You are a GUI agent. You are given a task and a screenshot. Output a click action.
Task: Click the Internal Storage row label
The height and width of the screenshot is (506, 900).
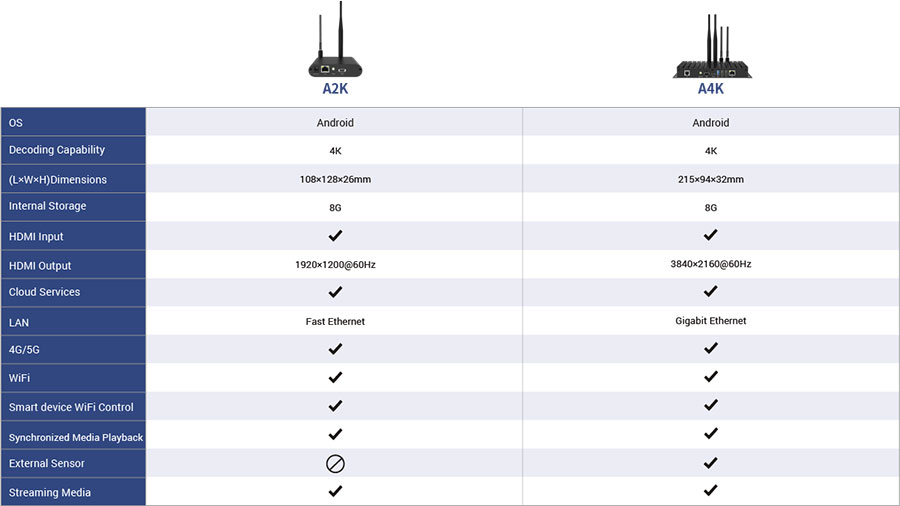[x=47, y=206]
